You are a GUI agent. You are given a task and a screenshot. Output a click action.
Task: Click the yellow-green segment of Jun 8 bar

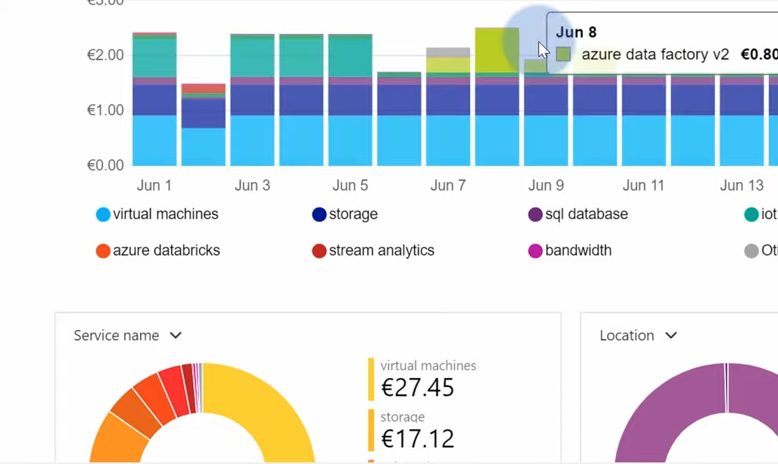pos(497,50)
